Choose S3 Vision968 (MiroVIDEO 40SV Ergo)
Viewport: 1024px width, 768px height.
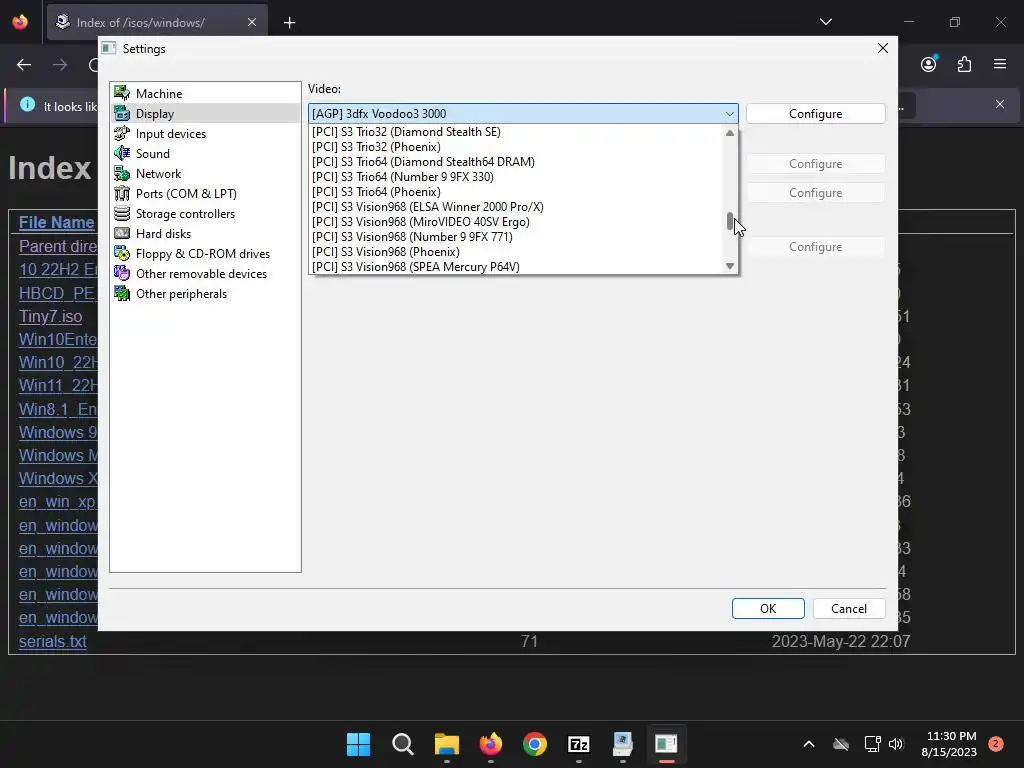pos(516,222)
